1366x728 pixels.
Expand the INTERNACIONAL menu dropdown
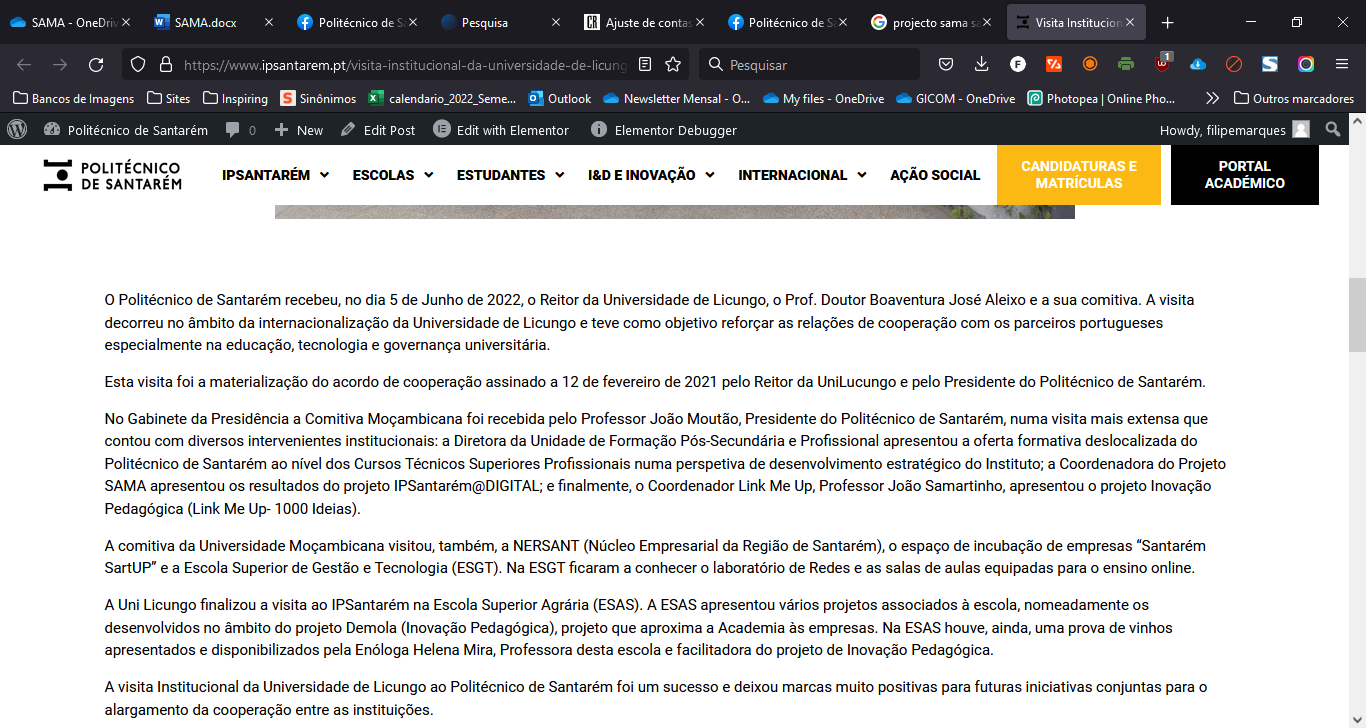802,175
